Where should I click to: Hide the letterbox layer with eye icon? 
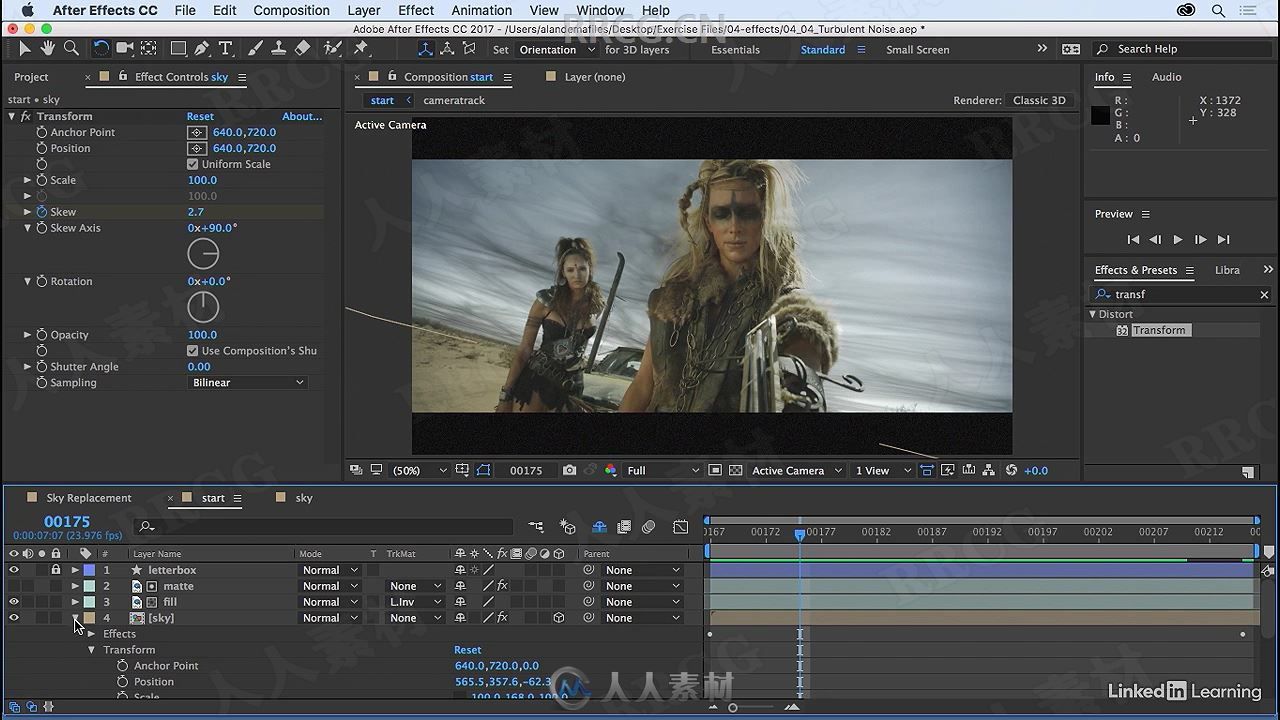[14, 570]
